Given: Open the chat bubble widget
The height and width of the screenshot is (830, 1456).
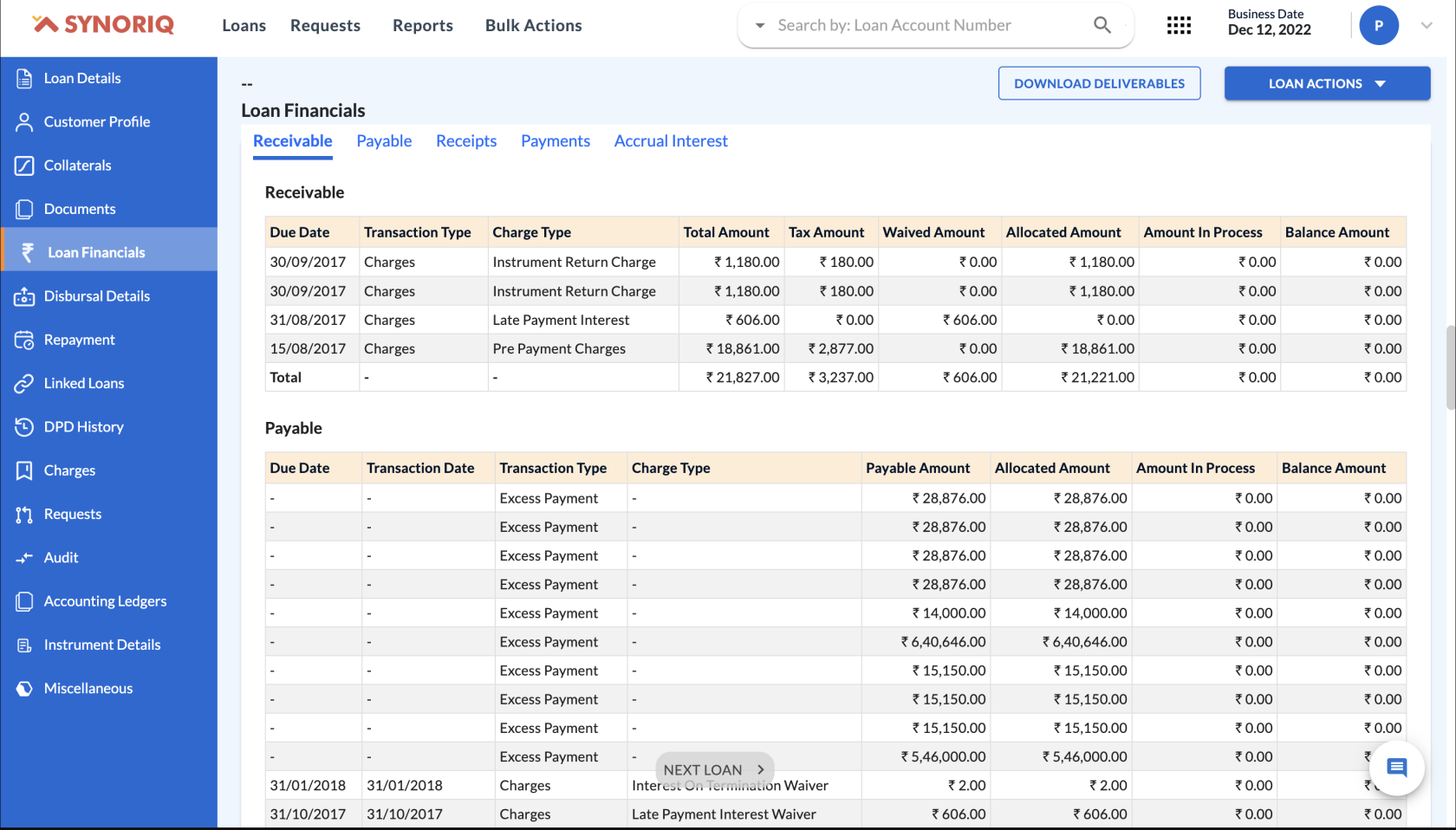Looking at the screenshot, I should [1397, 768].
